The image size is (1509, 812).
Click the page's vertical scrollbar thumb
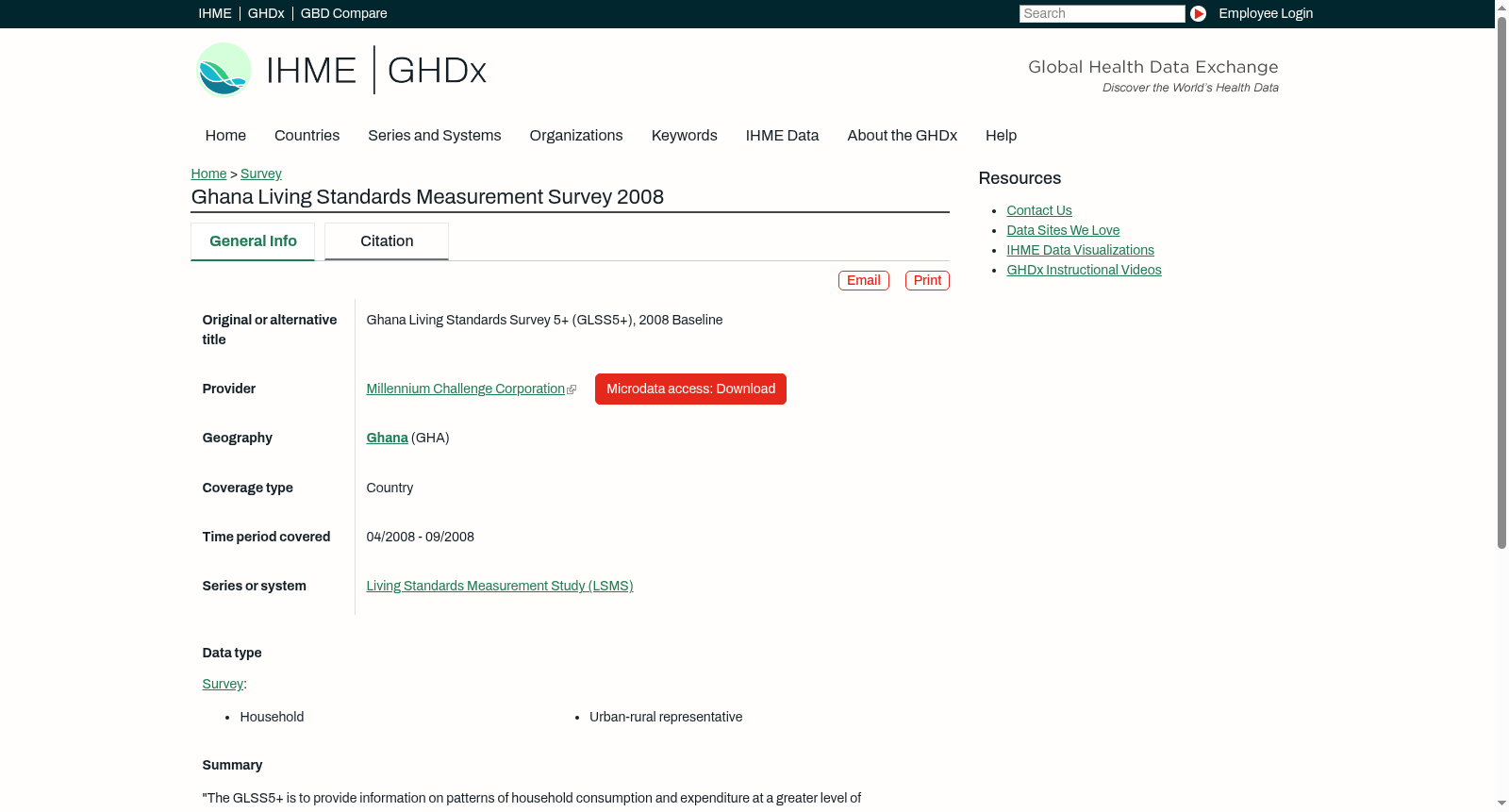pyautogui.click(x=1501, y=282)
